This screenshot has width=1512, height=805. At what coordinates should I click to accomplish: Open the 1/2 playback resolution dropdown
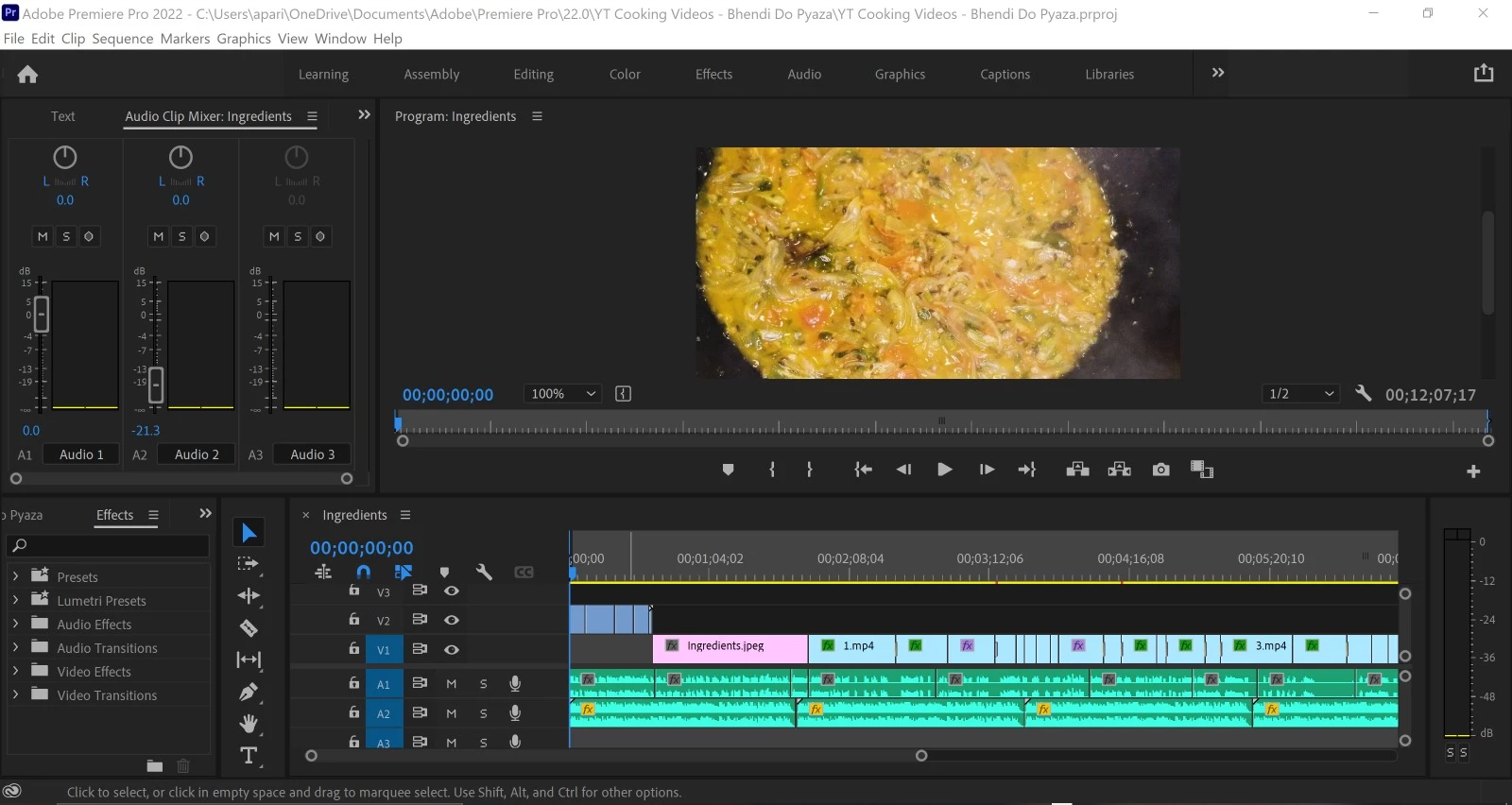1300,394
